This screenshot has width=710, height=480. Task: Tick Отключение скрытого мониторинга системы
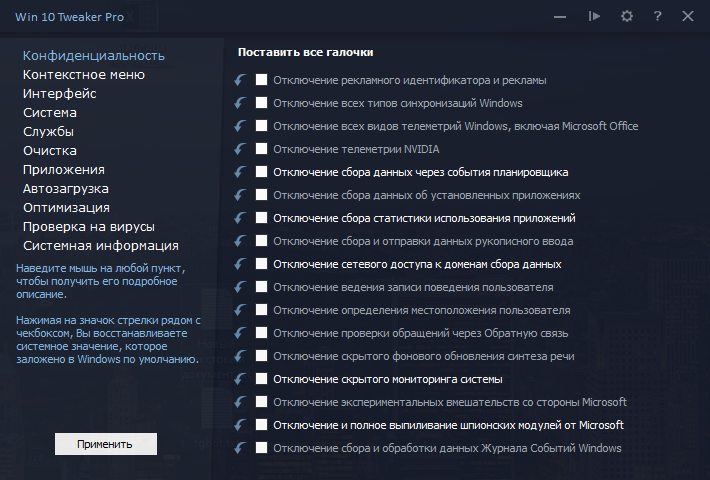coord(261,379)
